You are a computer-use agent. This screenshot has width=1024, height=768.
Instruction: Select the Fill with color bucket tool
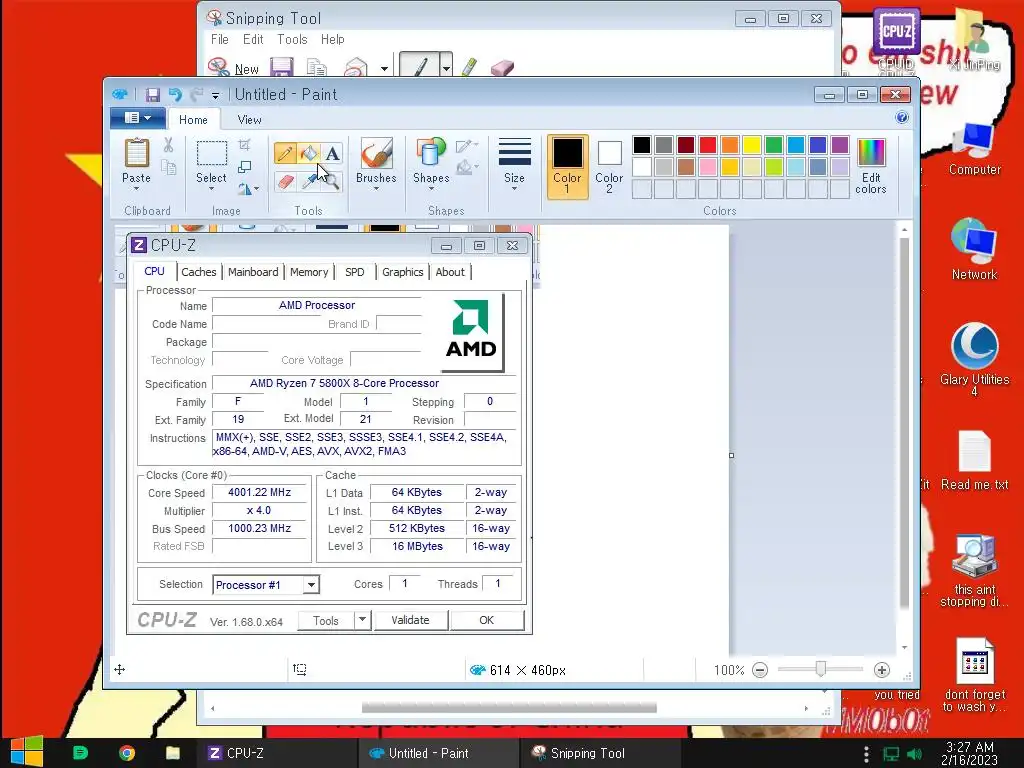tap(309, 153)
